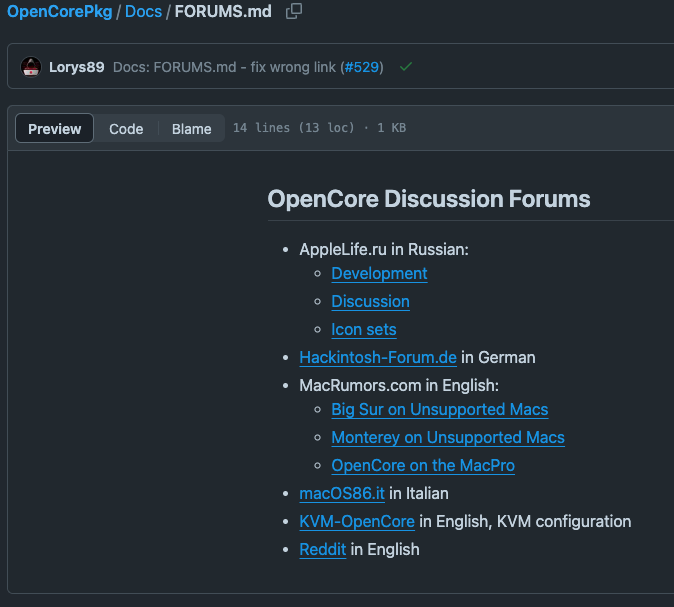Open the commit message 'Docs: FORUMS.md - fix wrong link'
674x607 pixels.
click(226, 67)
